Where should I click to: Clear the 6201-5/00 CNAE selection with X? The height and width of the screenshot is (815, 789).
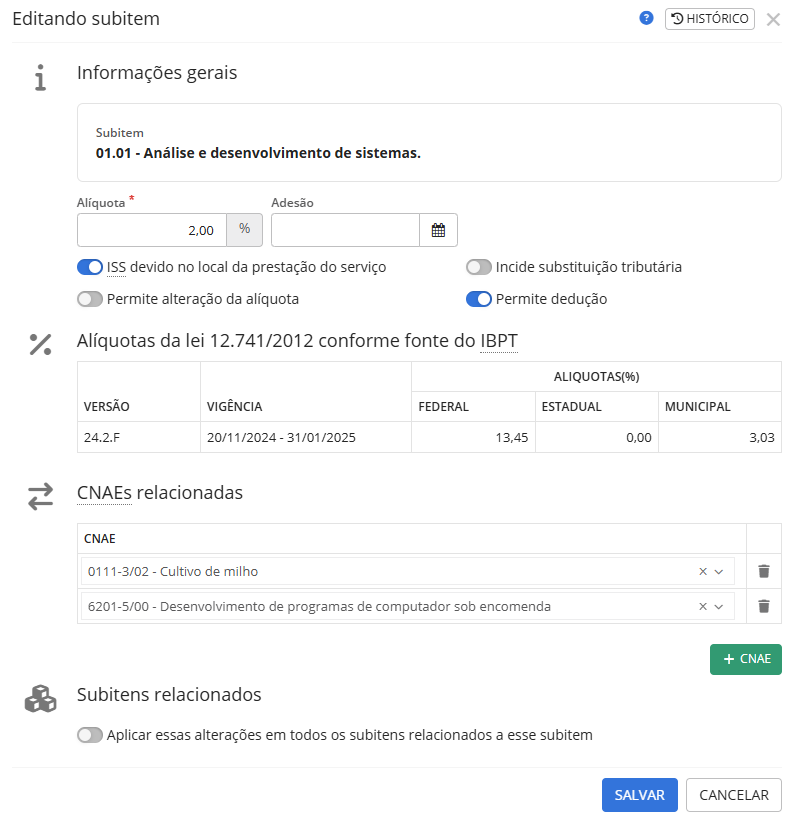(703, 606)
